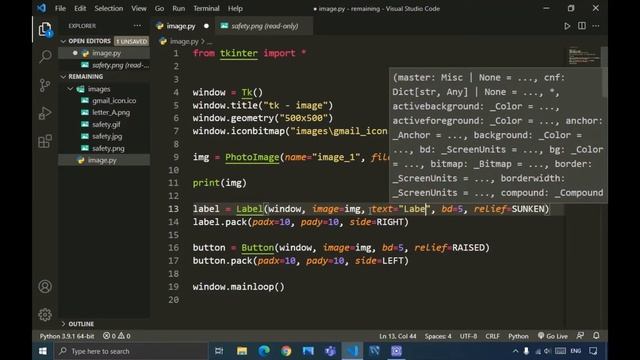640x360 pixels.
Task: Click the ENG language indicator
Action: [x=576, y=351]
